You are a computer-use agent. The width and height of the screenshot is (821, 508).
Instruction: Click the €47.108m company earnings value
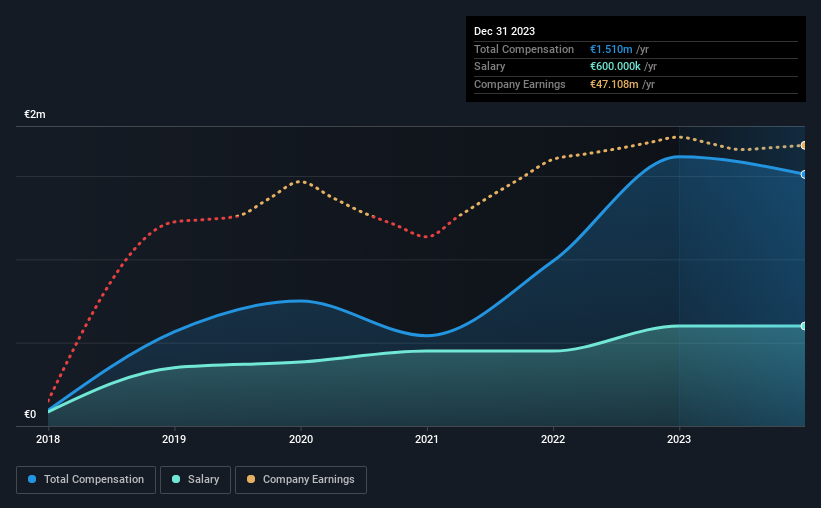coord(614,84)
